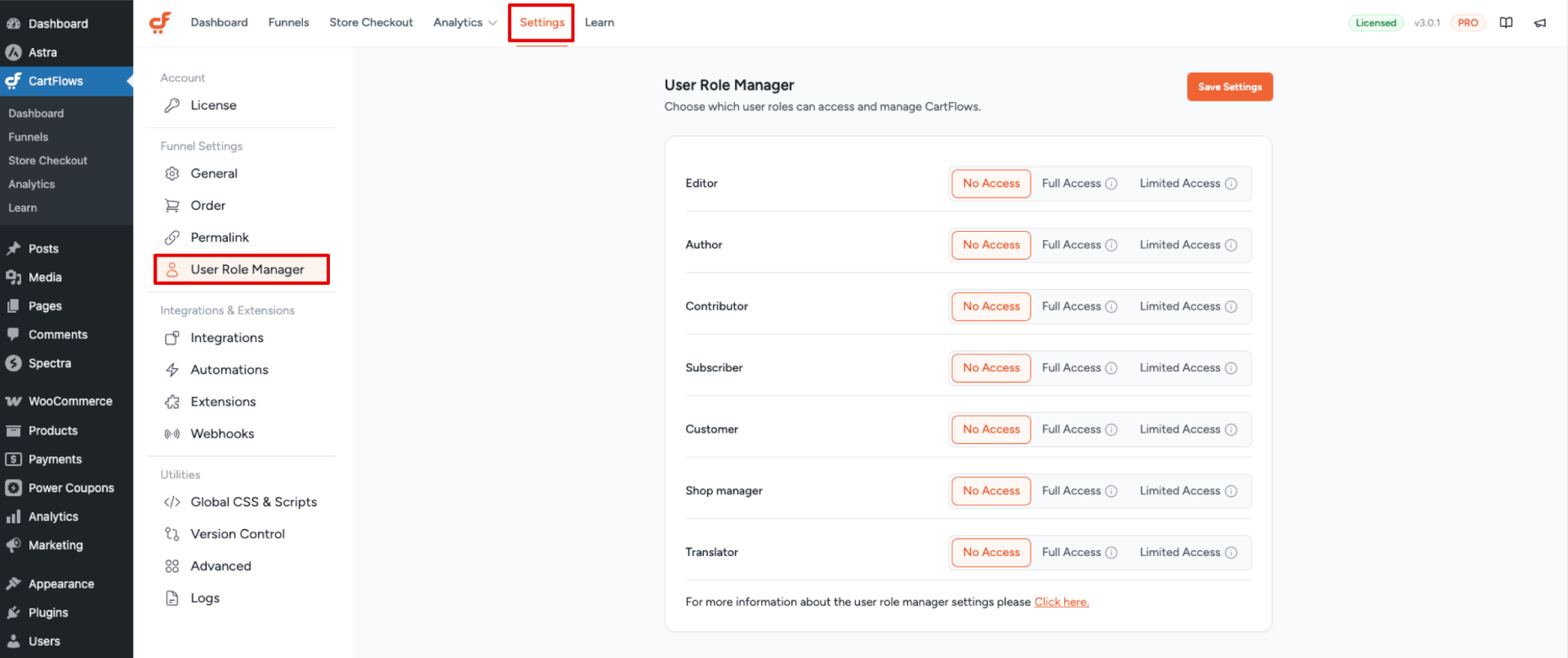Viewport: 1568px width, 658px height.
Task: Click info icon beside Editor Limited Access
Action: pos(1231,184)
